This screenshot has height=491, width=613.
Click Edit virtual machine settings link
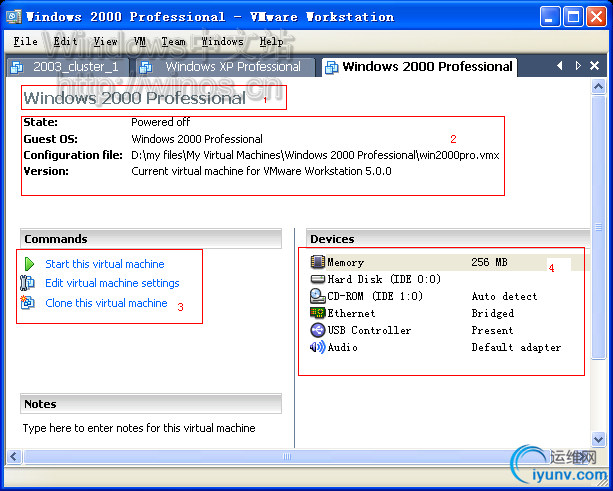112,283
